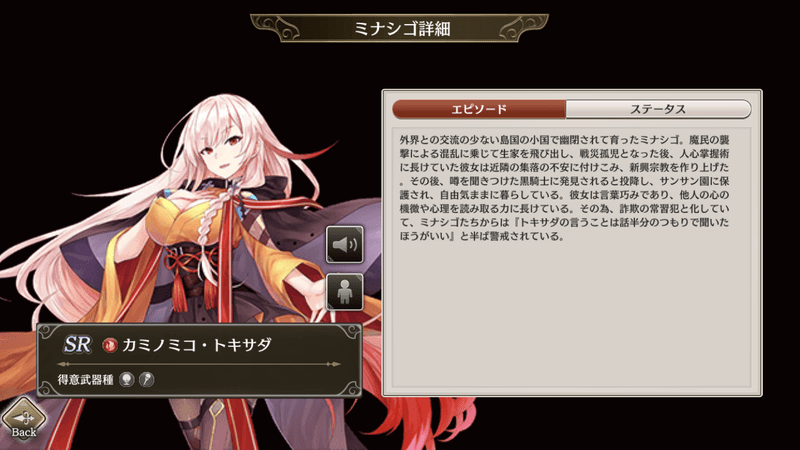Tap the episode description text
Image resolution: width=800 pixels, height=450 pixels.
(564, 188)
